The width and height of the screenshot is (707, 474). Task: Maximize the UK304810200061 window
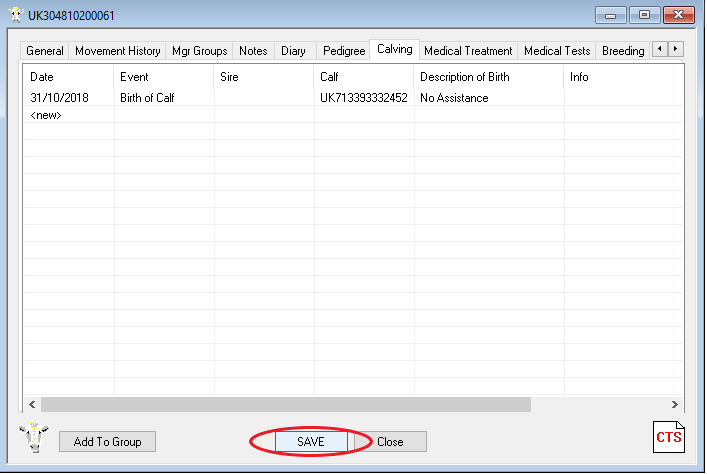pyautogui.click(x=644, y=15)
